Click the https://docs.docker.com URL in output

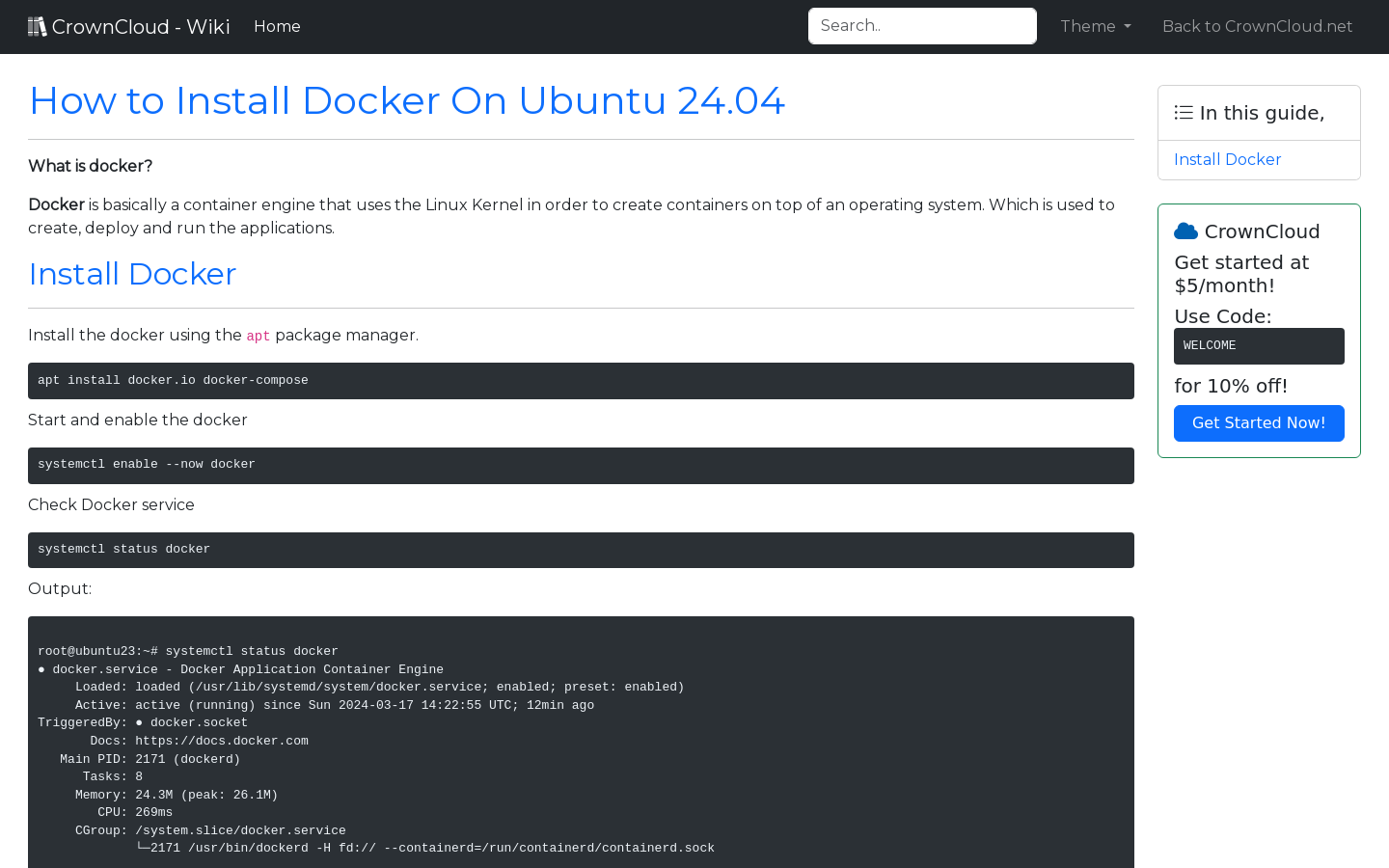click(x=223, y=741)
